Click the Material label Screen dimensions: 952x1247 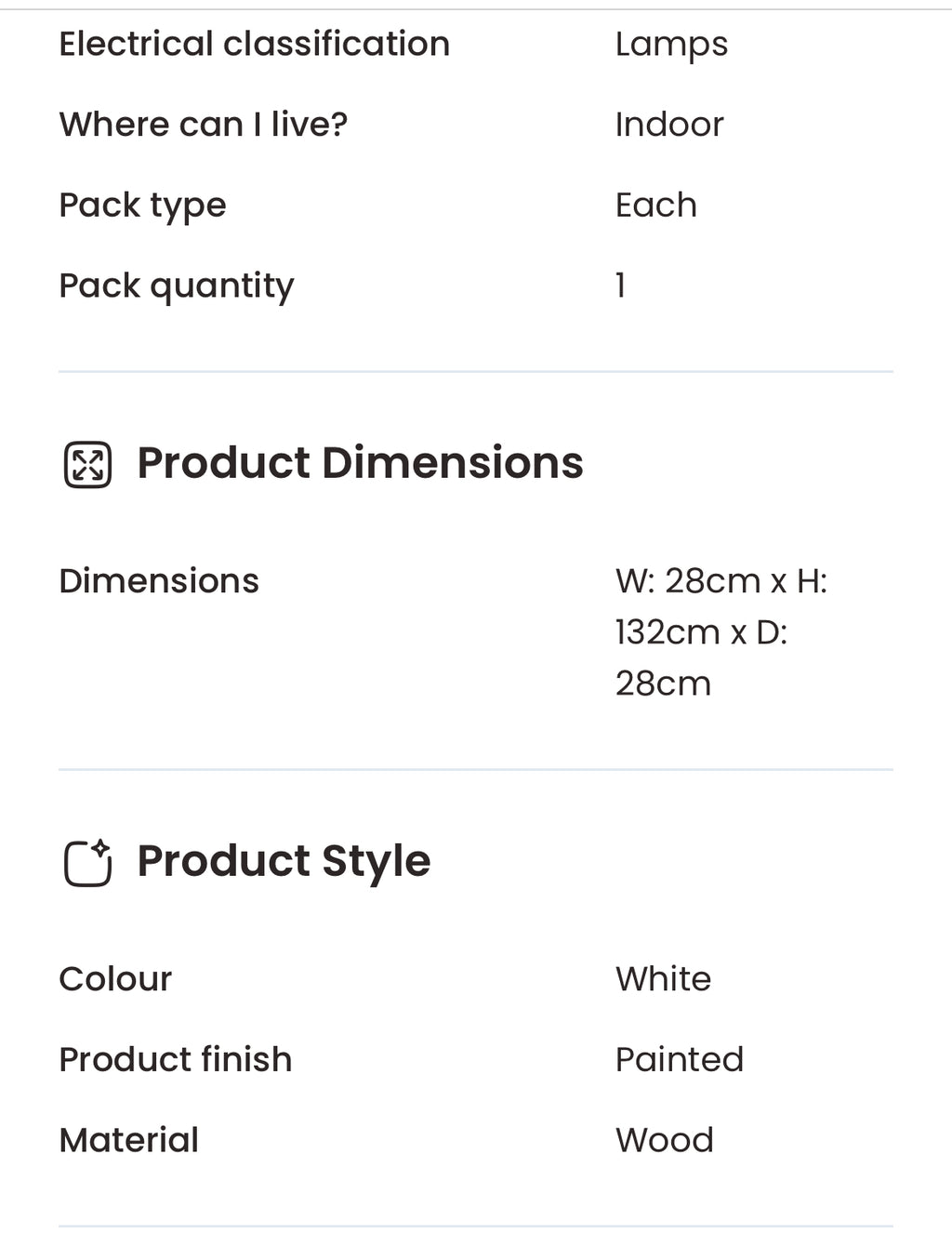click(128, 1140)
